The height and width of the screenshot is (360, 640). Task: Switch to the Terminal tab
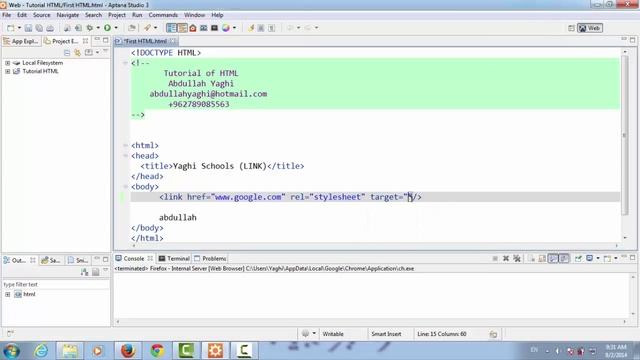click(x=174, y=258)
